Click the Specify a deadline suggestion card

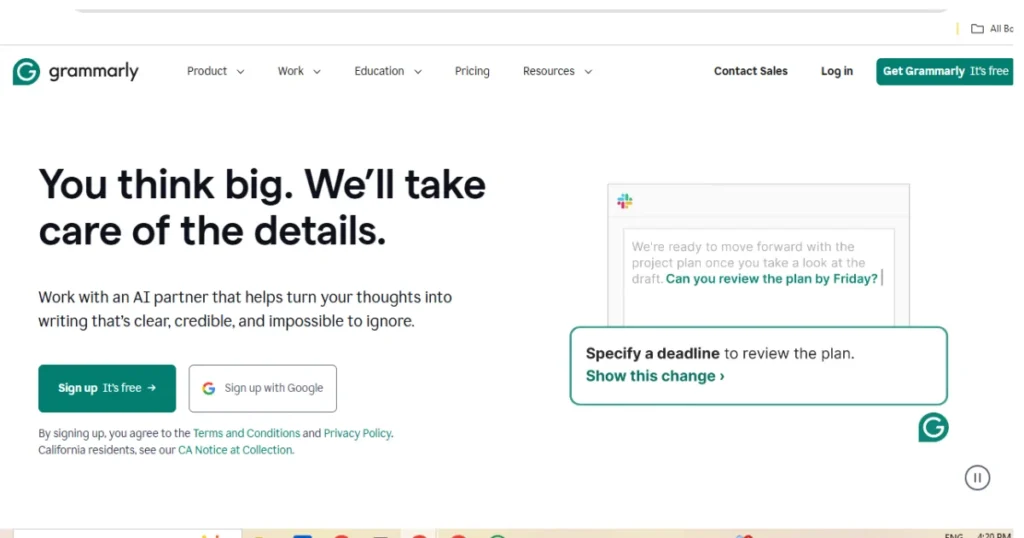(758, 366)
